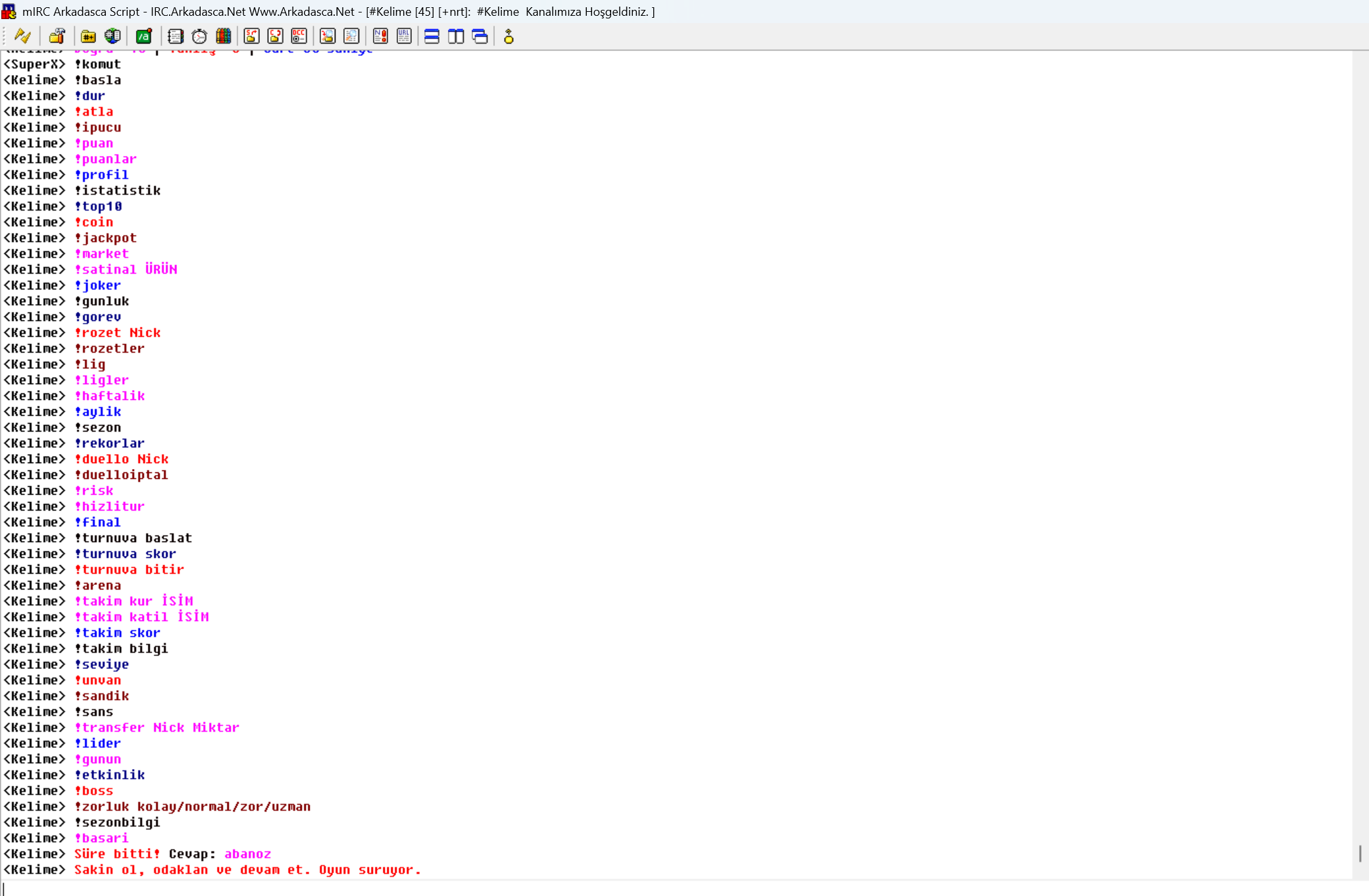1369x896 pixels.
Task: Click the About mIRC icon
Action: 509,36
